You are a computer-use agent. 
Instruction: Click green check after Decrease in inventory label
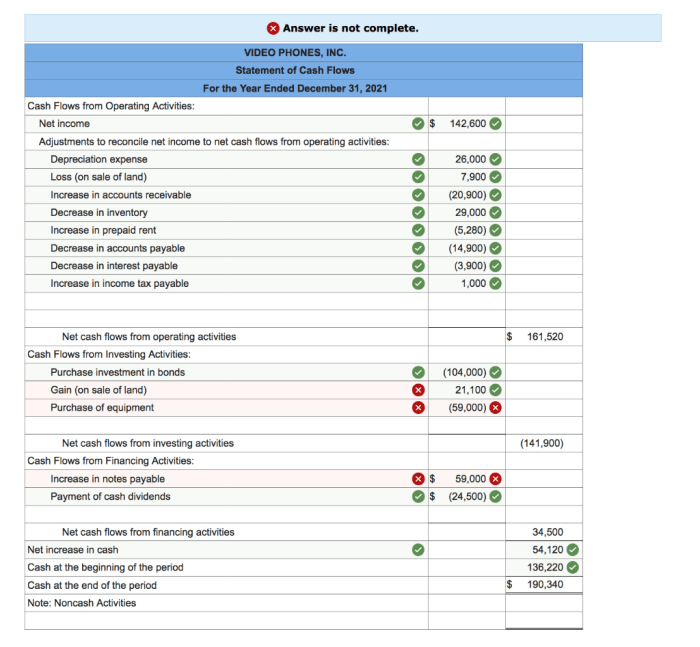tap(418, 213)
